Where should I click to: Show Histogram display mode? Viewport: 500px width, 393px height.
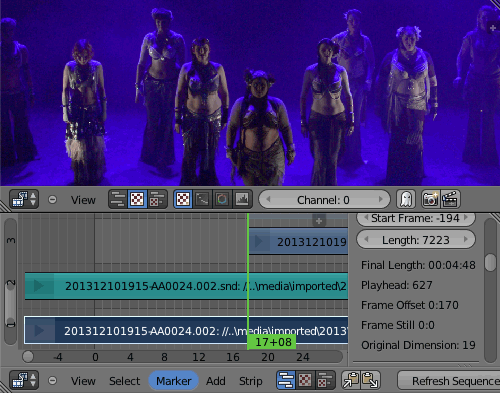click(x=242, y=199)
